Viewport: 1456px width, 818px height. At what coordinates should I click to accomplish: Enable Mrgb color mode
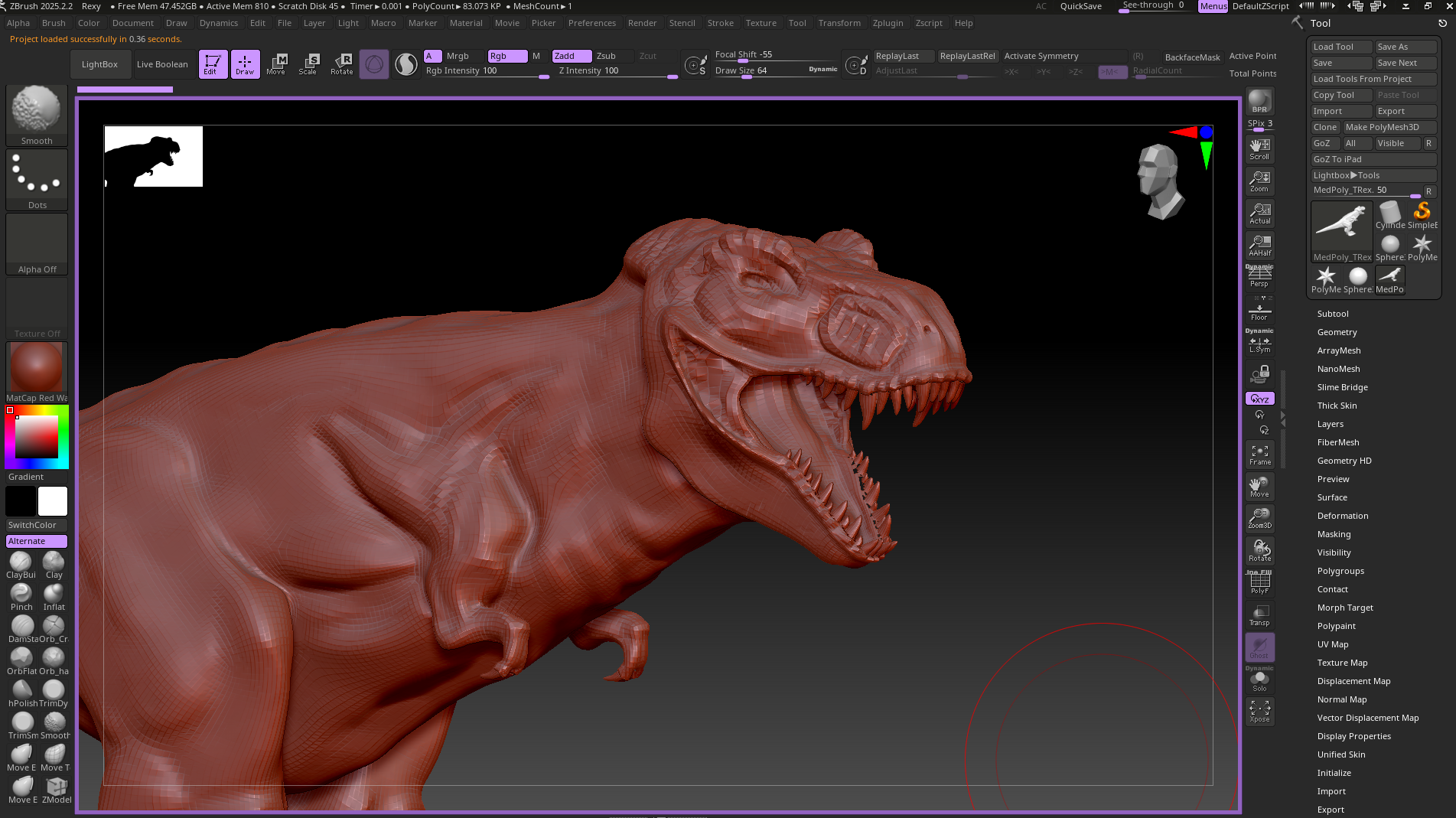[458, 56]
